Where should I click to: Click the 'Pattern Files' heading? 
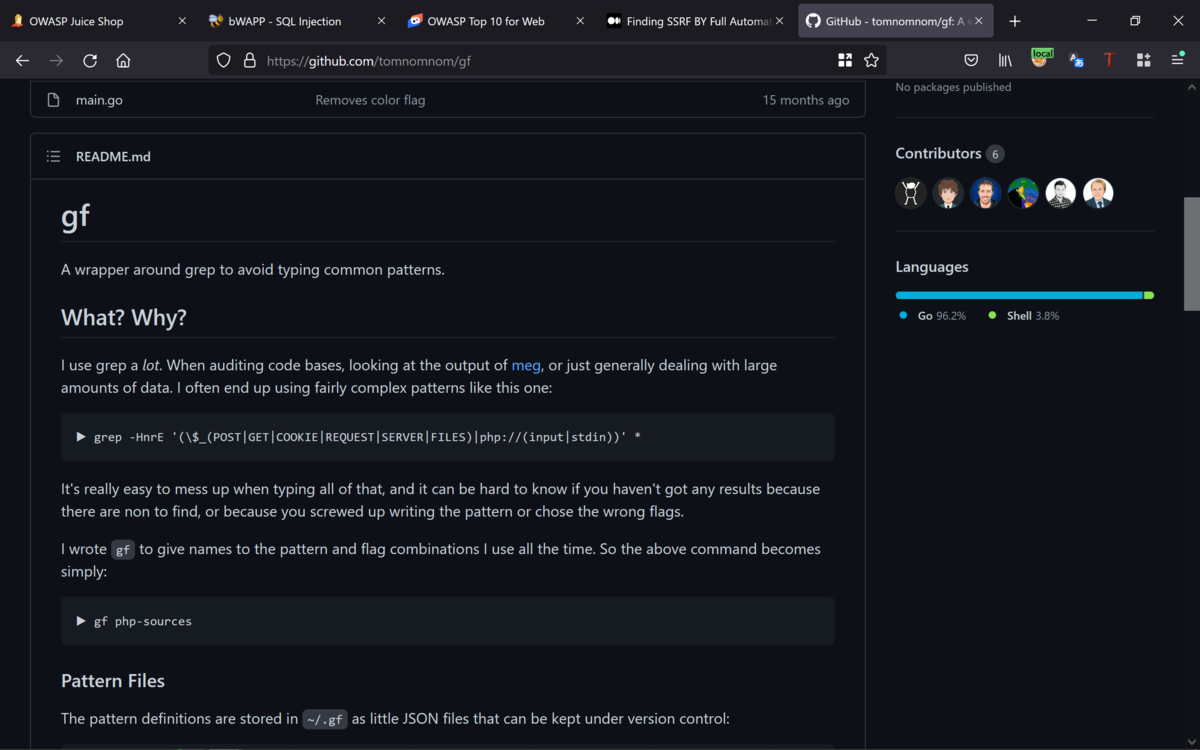click(x=113, y=681)
